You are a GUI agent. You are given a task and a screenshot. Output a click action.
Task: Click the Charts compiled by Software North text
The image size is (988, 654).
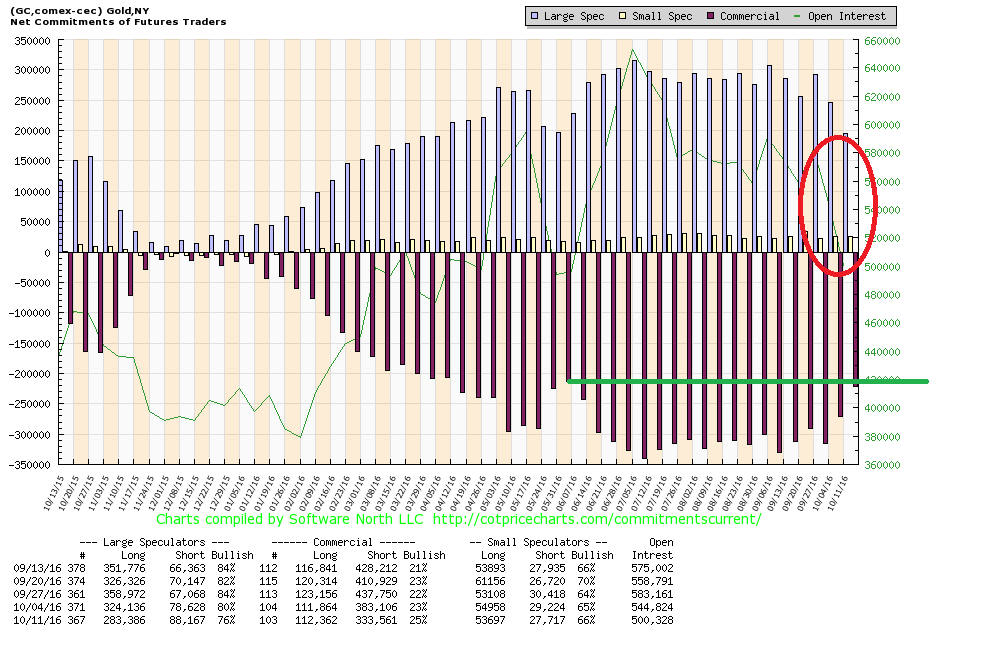290,519
